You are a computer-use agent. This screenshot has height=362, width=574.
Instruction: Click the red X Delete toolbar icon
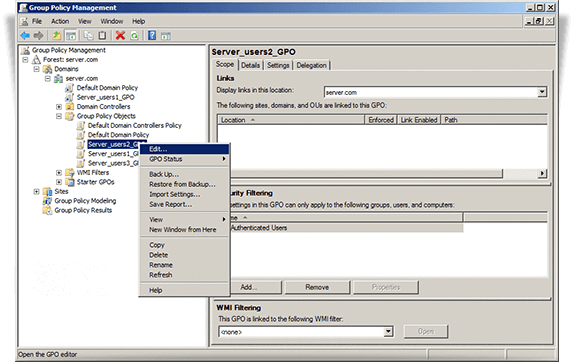click(x=120, y=36)
